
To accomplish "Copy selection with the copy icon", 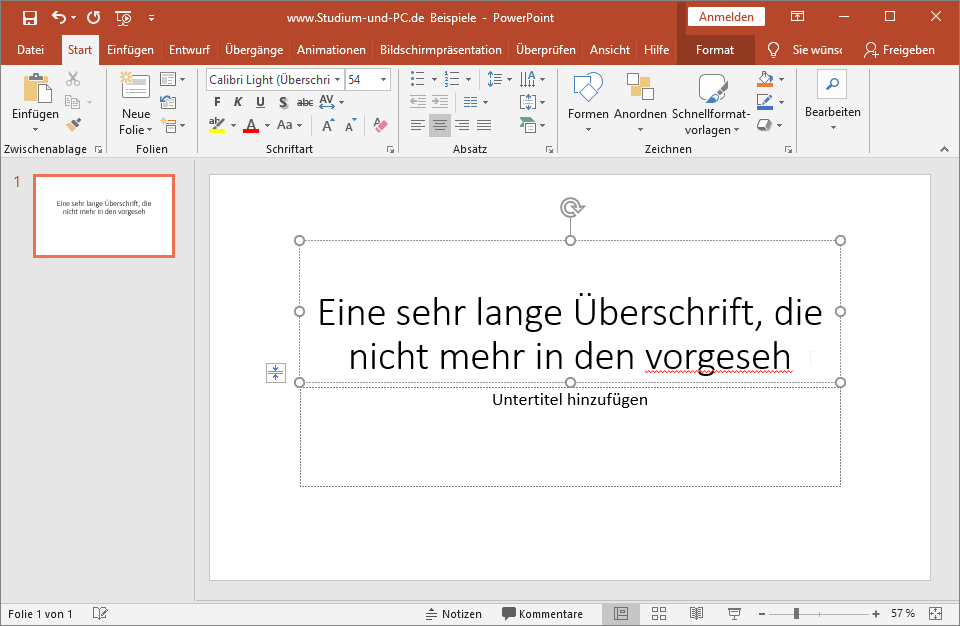I will (x=73, y=102).
